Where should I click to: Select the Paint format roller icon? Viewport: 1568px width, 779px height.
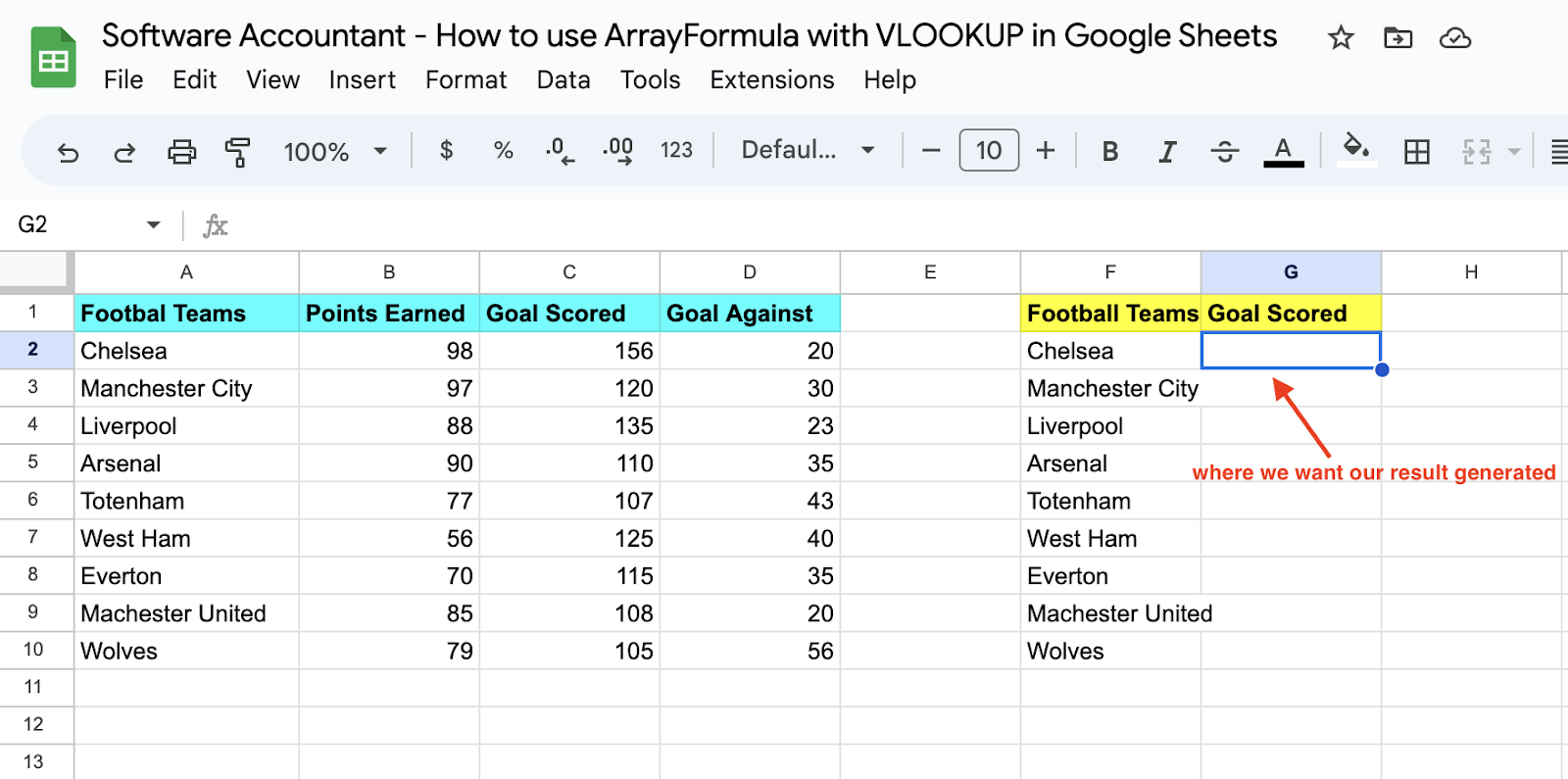coord(237,152)
